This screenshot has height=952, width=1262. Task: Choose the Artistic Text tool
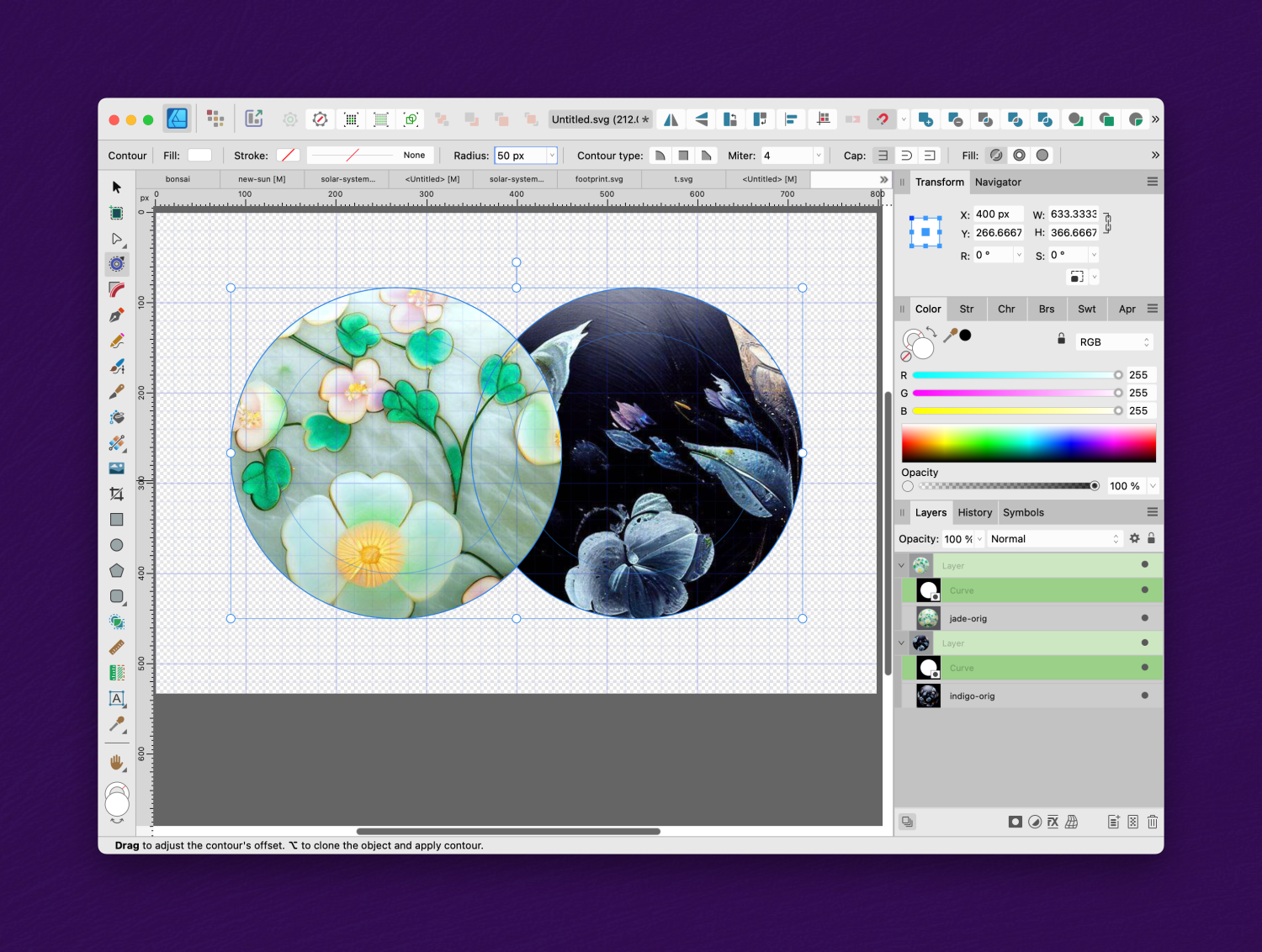tap(117, 699)
